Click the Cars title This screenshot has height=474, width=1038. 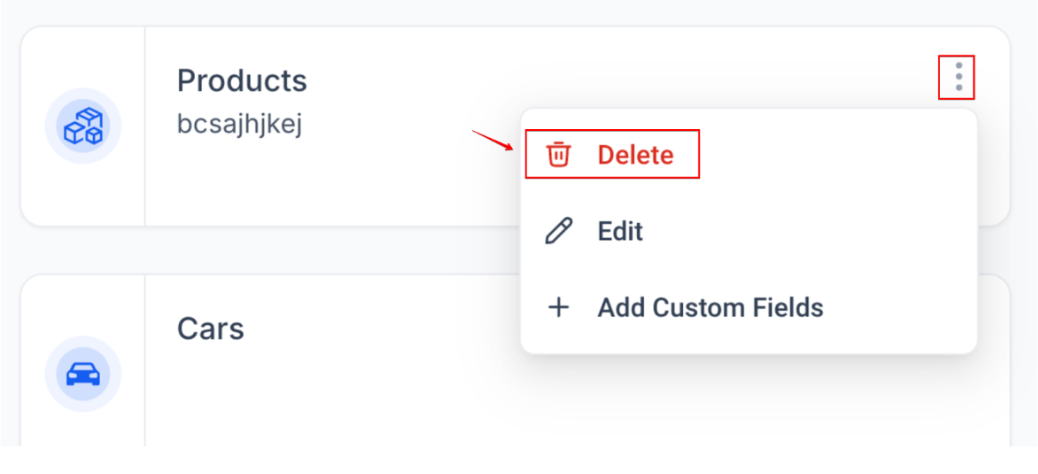tap(210, 328)
